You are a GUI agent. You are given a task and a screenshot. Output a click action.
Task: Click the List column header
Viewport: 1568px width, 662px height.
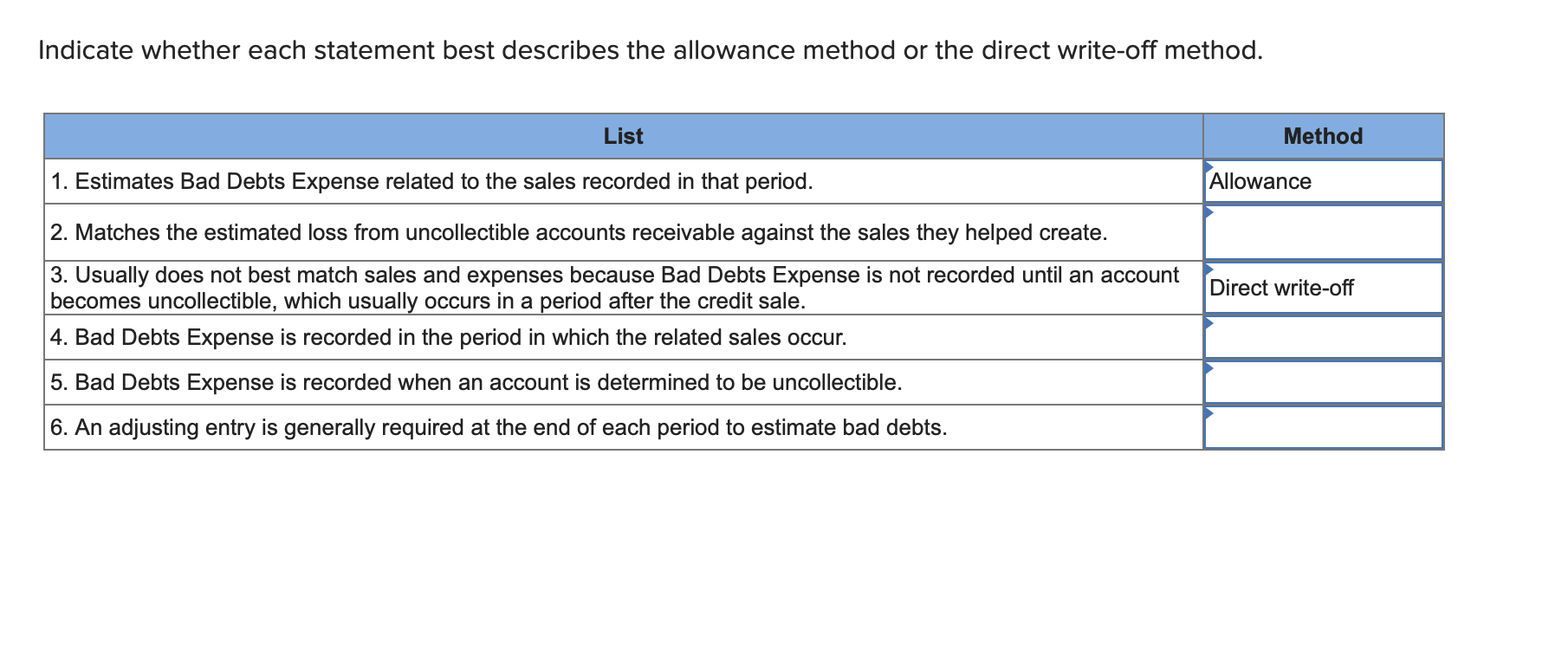click(624, 136)
